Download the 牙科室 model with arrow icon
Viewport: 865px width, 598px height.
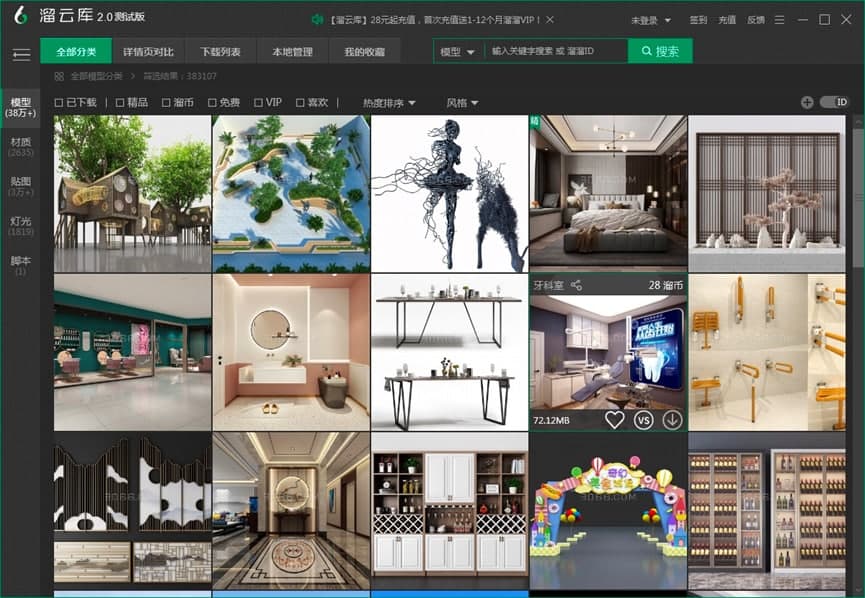tap(672, 420)
